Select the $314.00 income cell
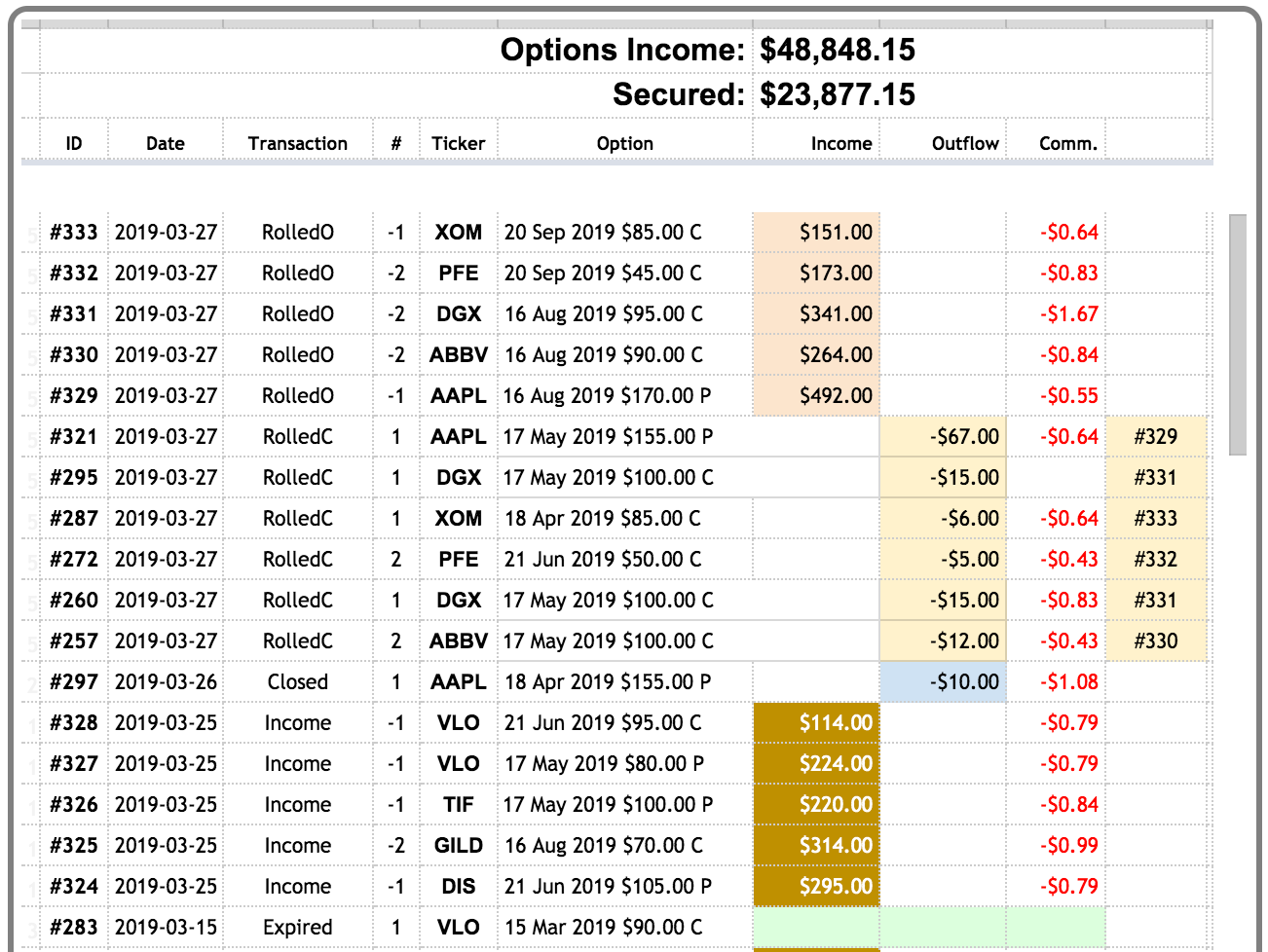 tap(816, 846)
